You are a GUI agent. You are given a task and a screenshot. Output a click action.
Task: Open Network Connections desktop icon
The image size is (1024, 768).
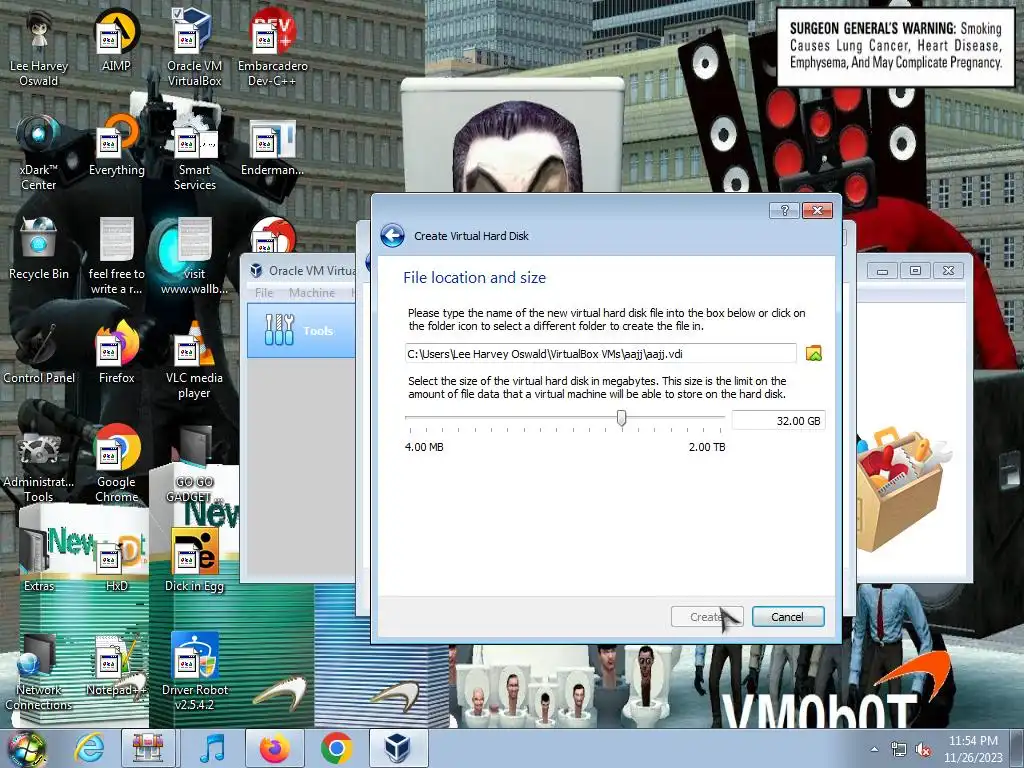click(x=39, y=672)
